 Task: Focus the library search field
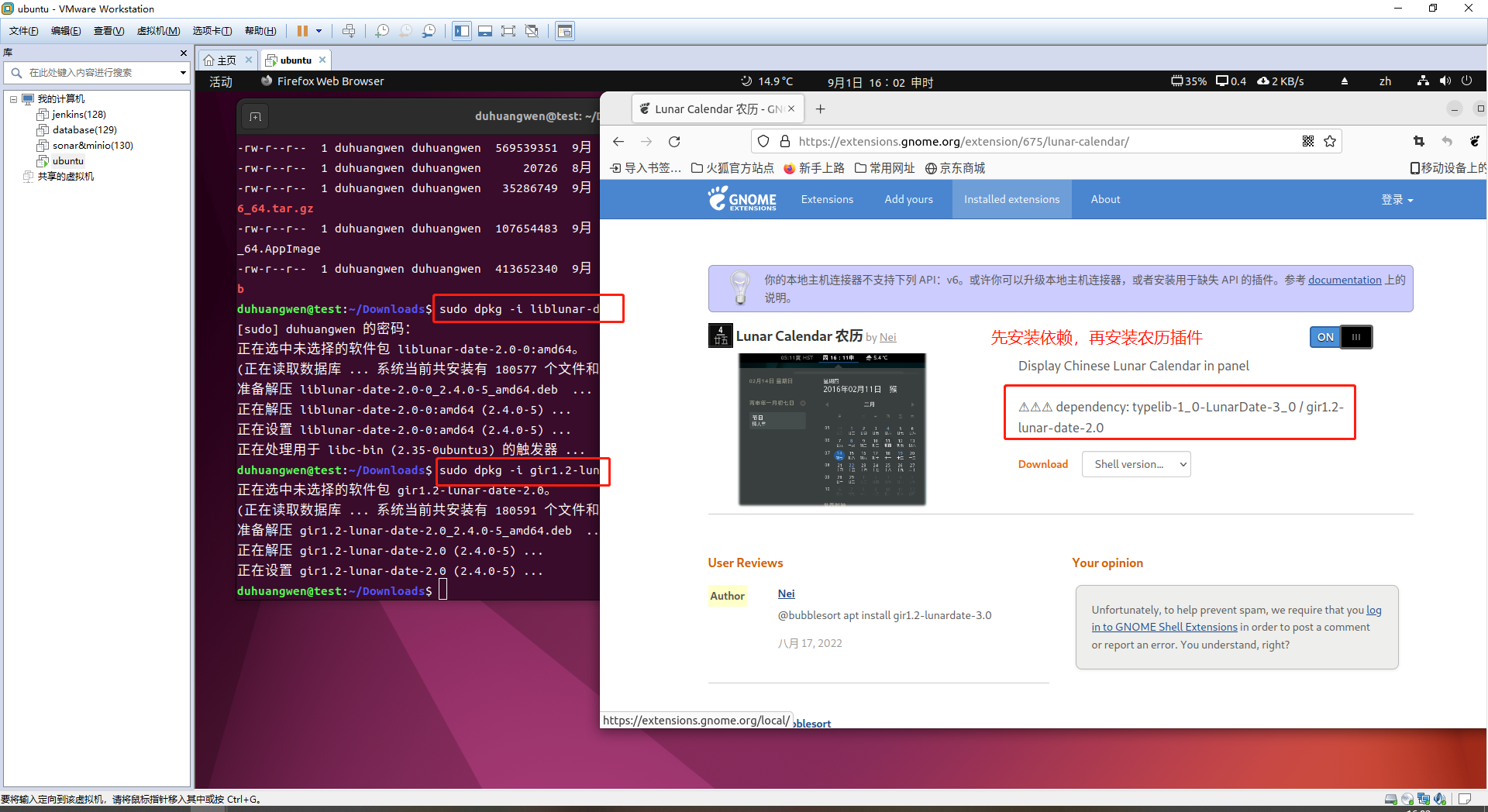pos(97,73)
